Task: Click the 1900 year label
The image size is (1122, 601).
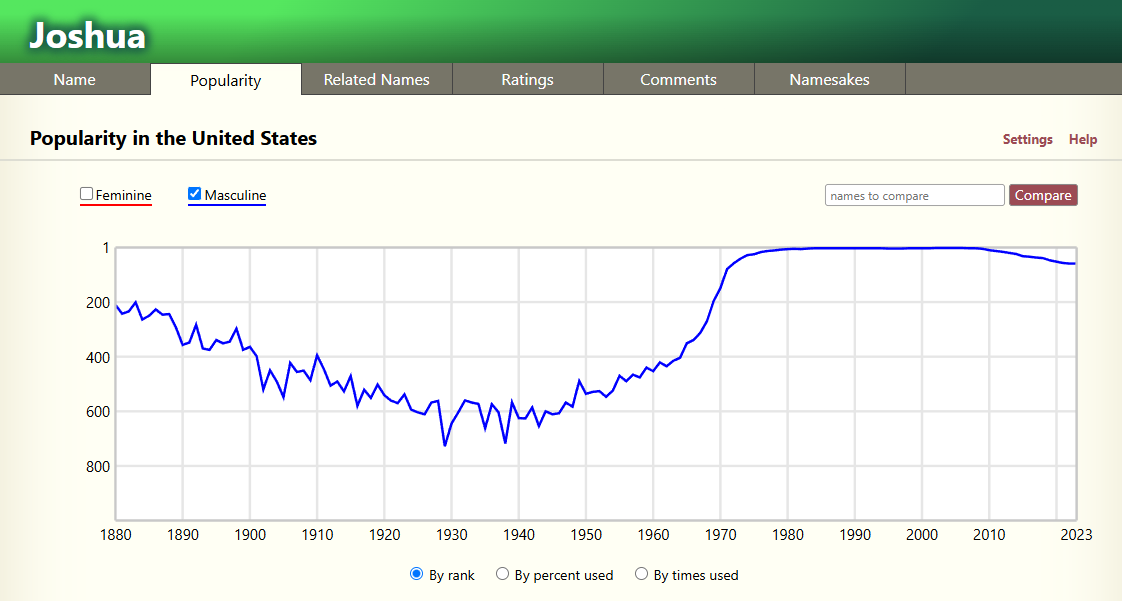Action: [250, 534]
